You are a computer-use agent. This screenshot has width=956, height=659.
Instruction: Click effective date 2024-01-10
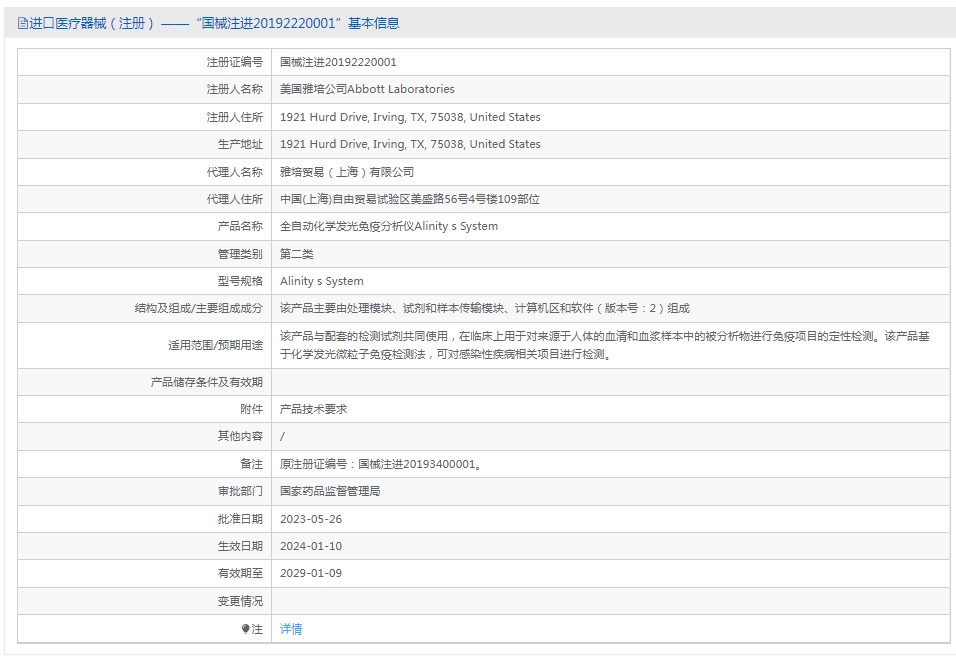coord(311,546)
